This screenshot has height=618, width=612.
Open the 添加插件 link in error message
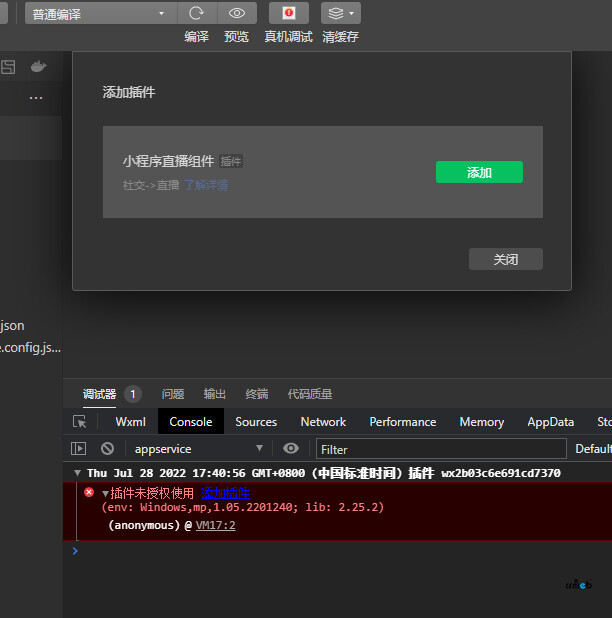tap(225, 493)
